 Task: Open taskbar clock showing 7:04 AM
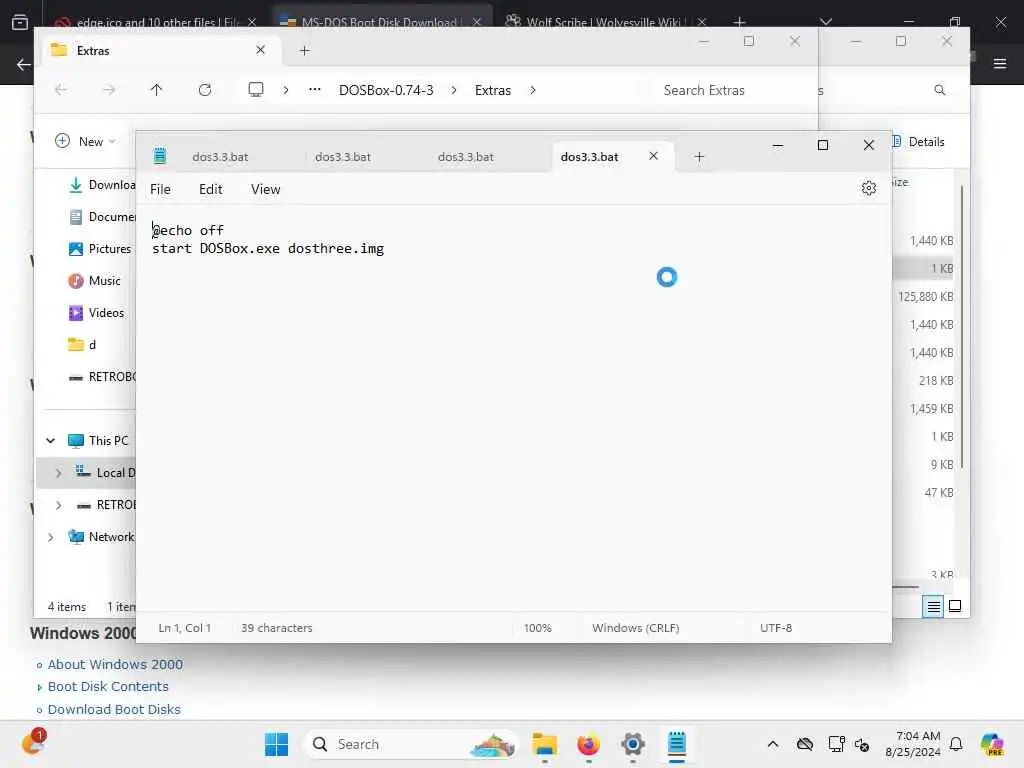click(x=912, y=744)
